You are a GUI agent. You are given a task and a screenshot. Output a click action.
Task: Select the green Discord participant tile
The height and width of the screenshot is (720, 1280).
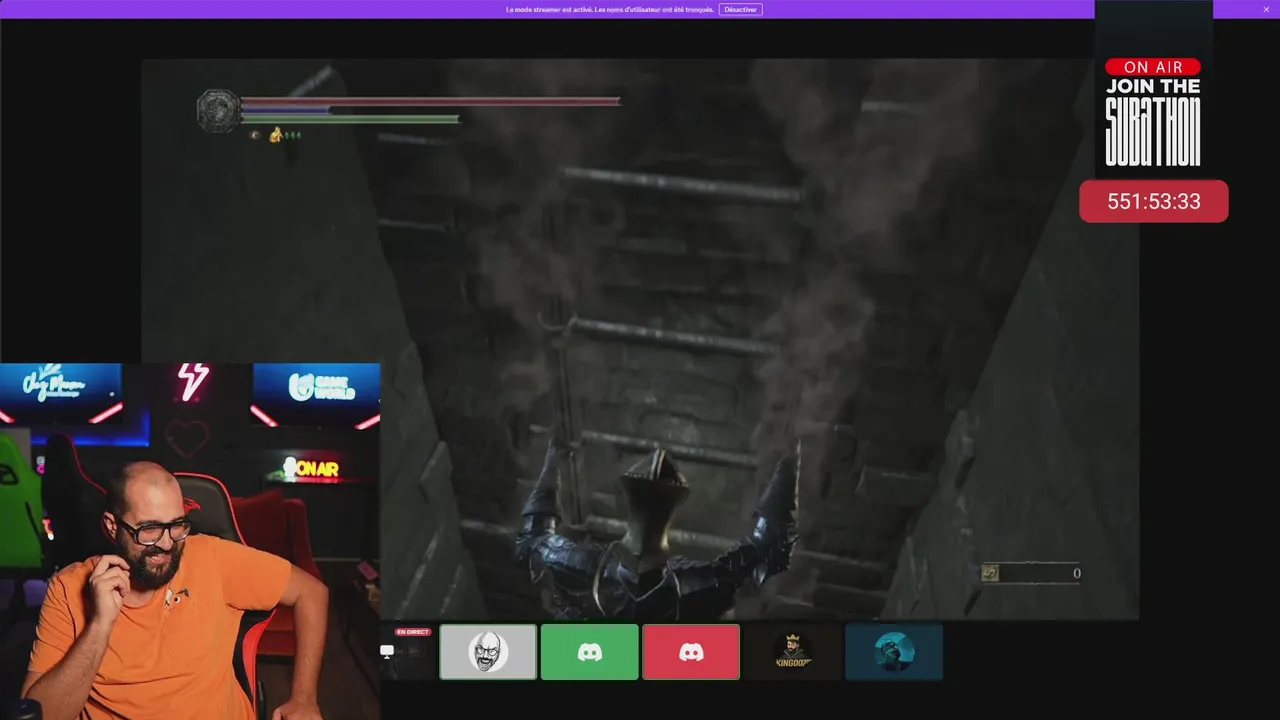pos(590,652)
